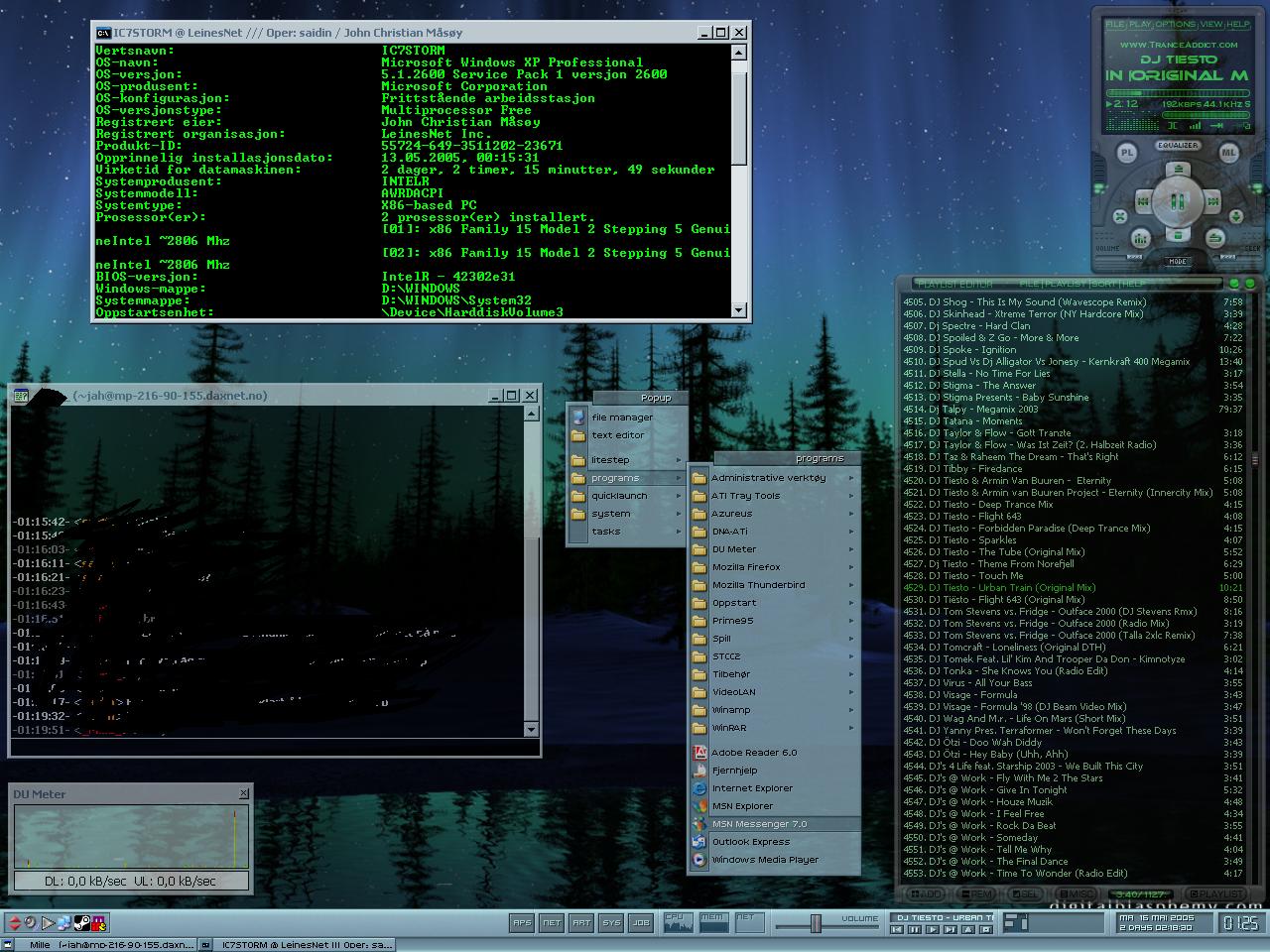Image resolution: width=1270 pixels, height=952 pixels.
Task: Open the DU Meter folder entry
Action: click(773, 549)
